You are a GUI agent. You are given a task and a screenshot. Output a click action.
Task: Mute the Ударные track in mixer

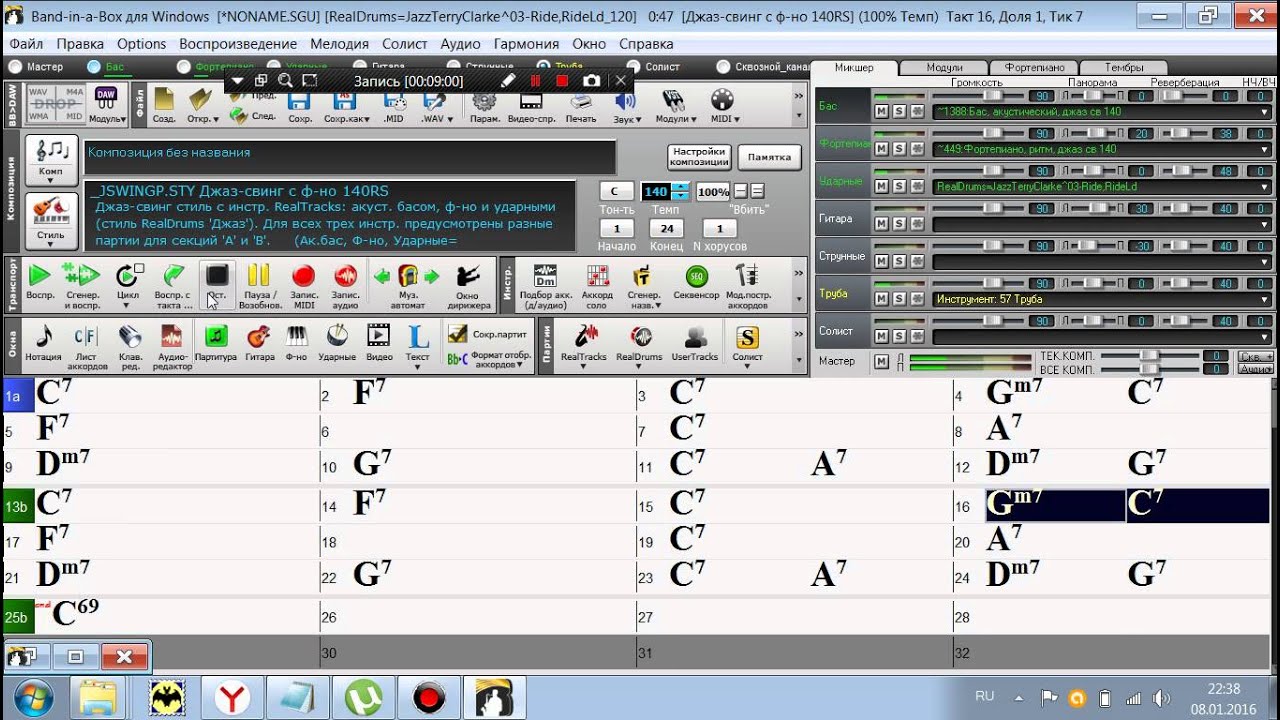coord(881,187)
